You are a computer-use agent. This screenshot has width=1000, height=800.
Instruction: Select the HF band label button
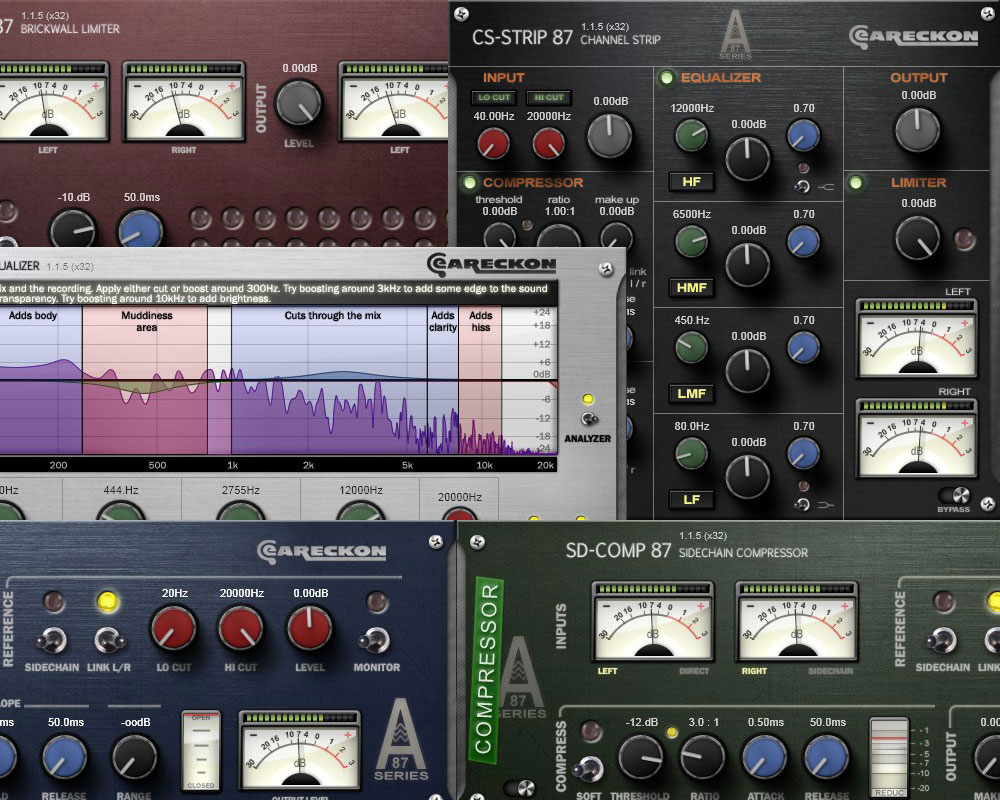pos(691,181)
